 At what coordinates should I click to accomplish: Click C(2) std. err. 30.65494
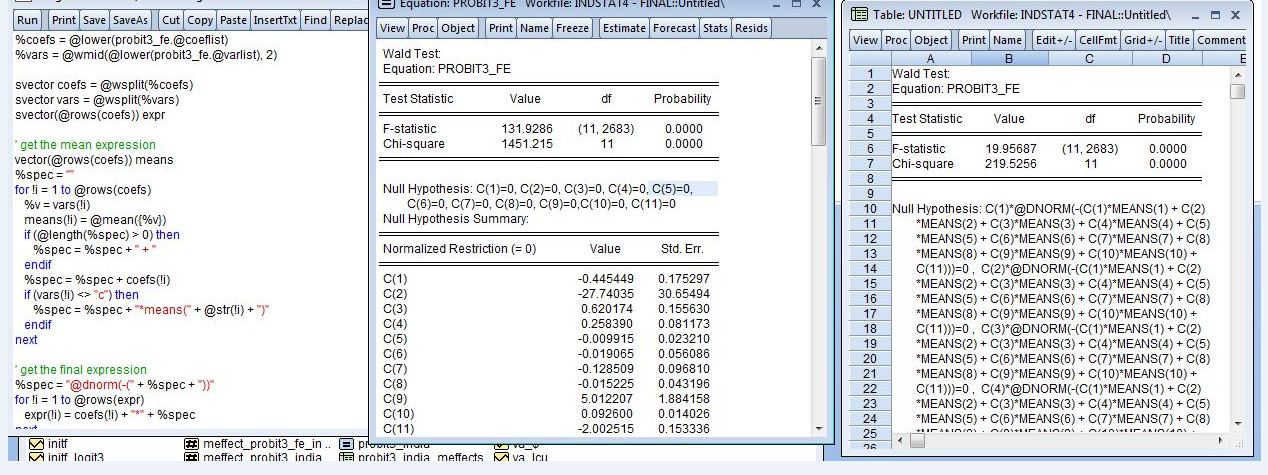[684, 294]
